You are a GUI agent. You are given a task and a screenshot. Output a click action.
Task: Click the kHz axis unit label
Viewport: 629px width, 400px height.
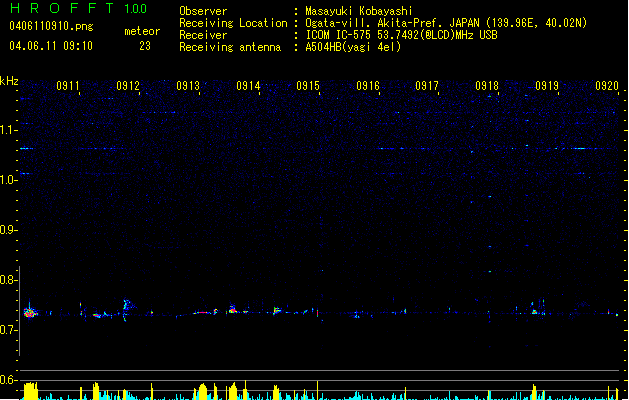click(x=9, y=81)
